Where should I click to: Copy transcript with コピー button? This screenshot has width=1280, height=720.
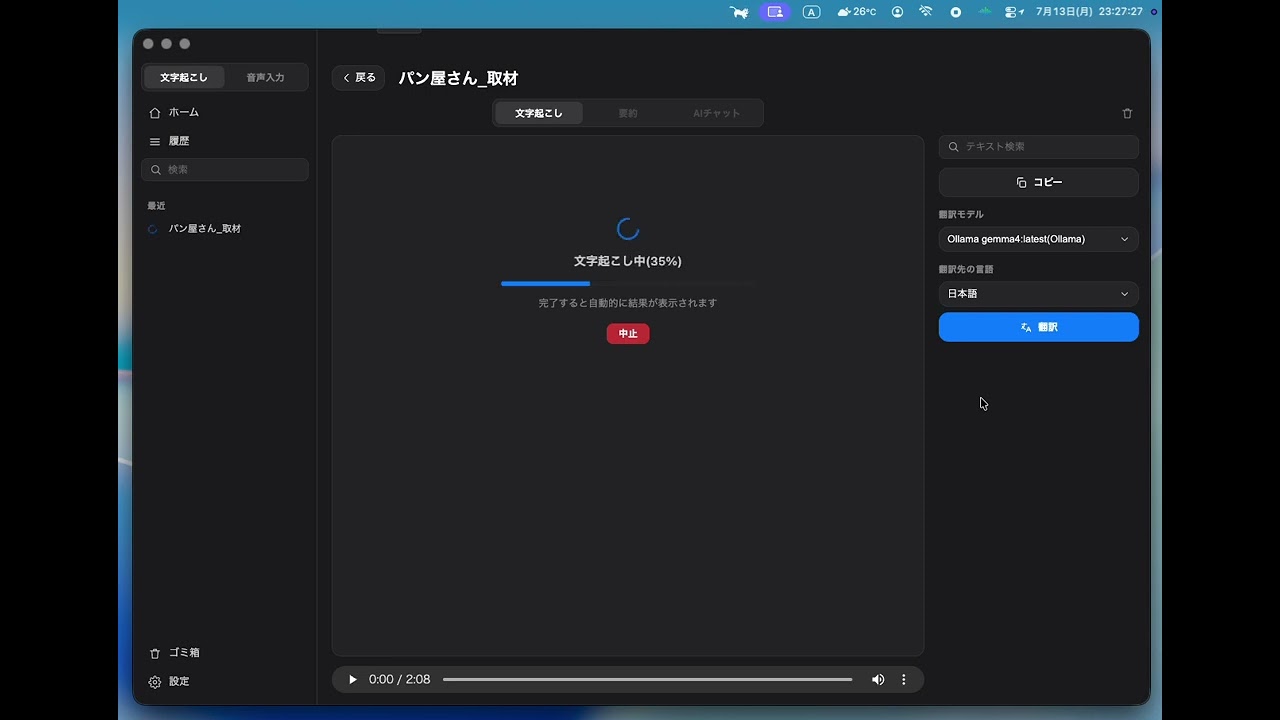click(1038, 183)
